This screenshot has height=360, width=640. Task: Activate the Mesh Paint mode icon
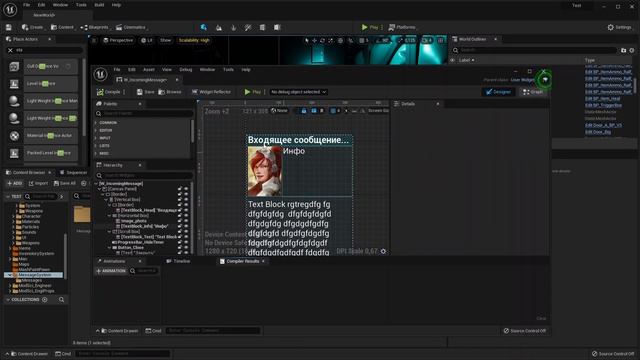248,27
